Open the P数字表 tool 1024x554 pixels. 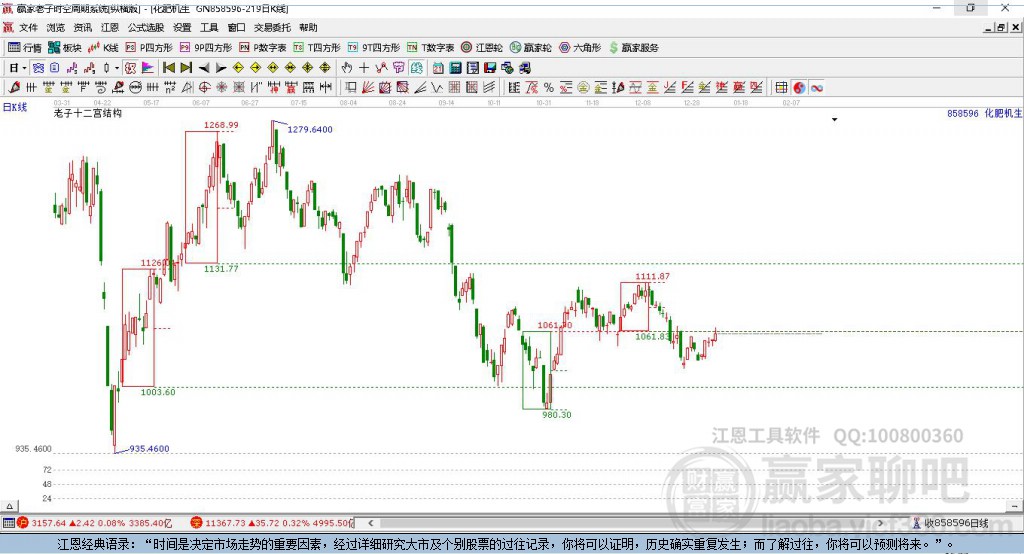263,48
